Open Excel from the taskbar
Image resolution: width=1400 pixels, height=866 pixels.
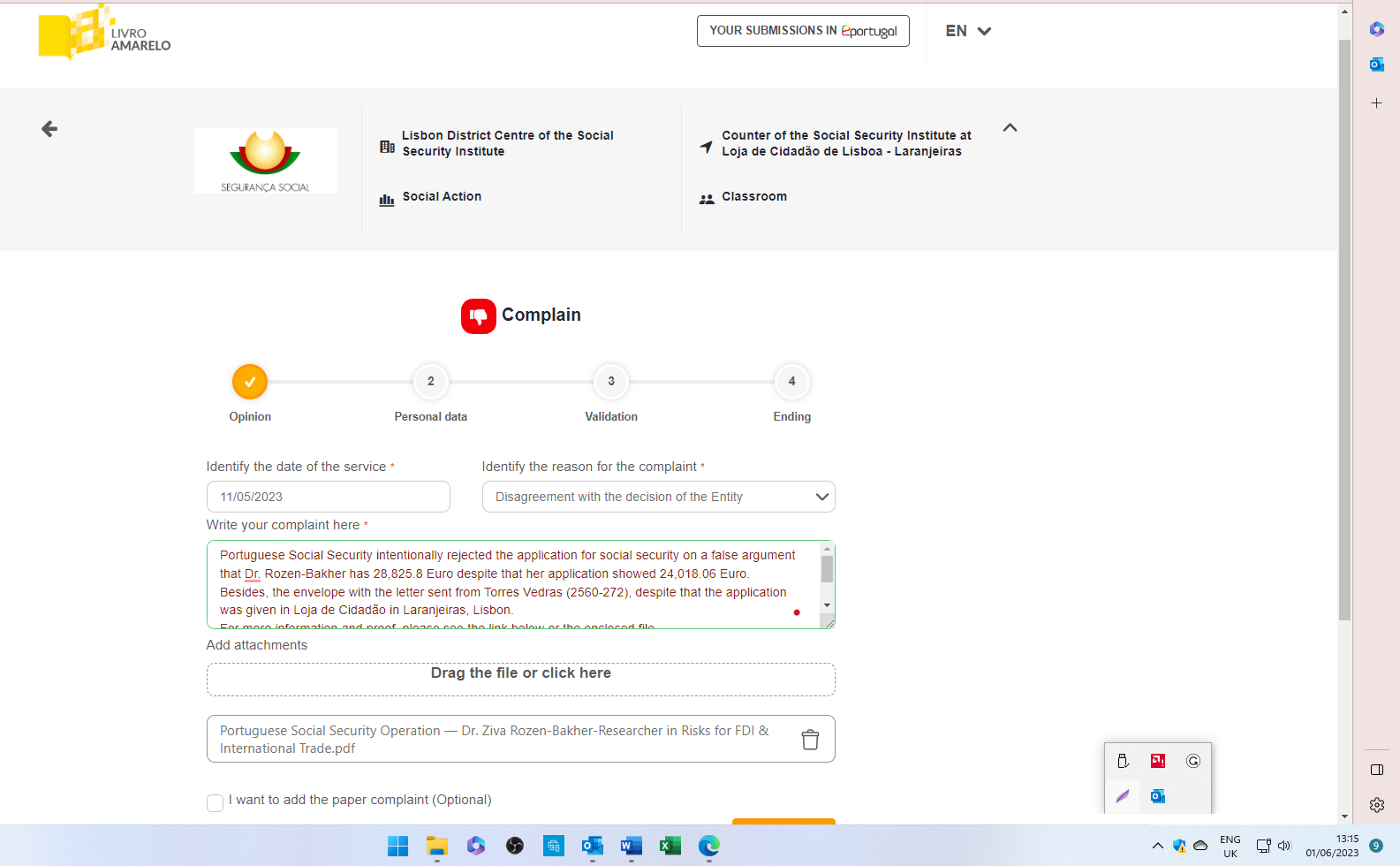click(670, 846)
